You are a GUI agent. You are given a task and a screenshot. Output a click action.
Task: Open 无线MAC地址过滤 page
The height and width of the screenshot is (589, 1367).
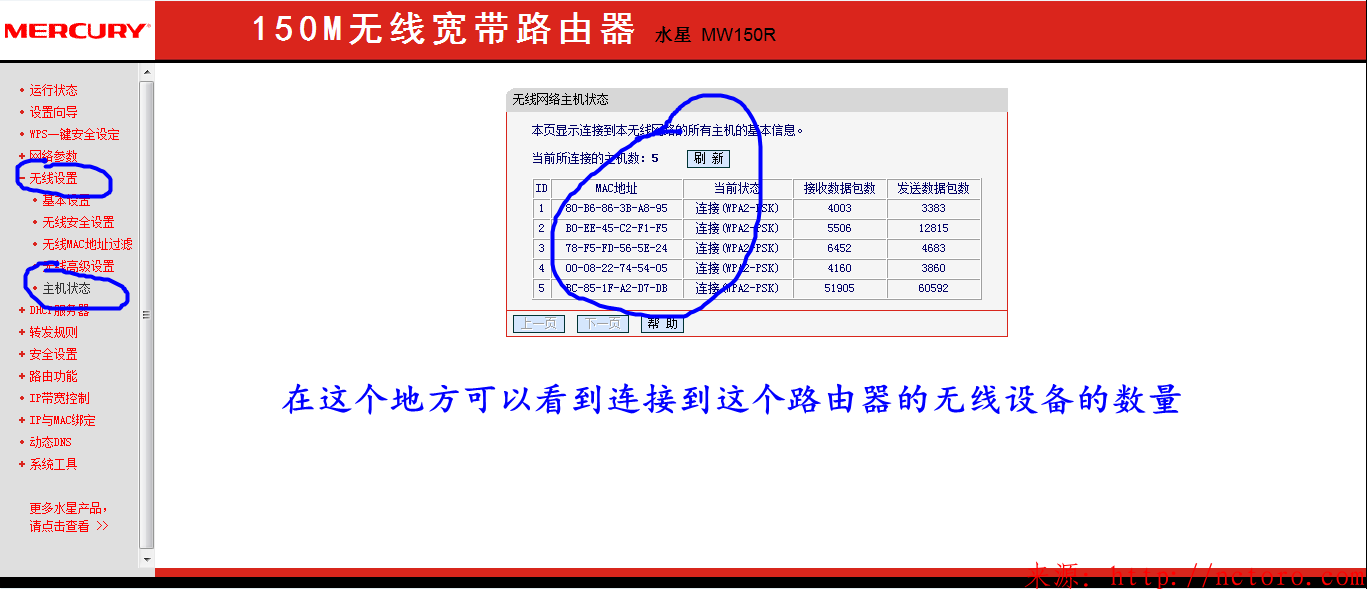pyautogui.click(x=87, y=244)
